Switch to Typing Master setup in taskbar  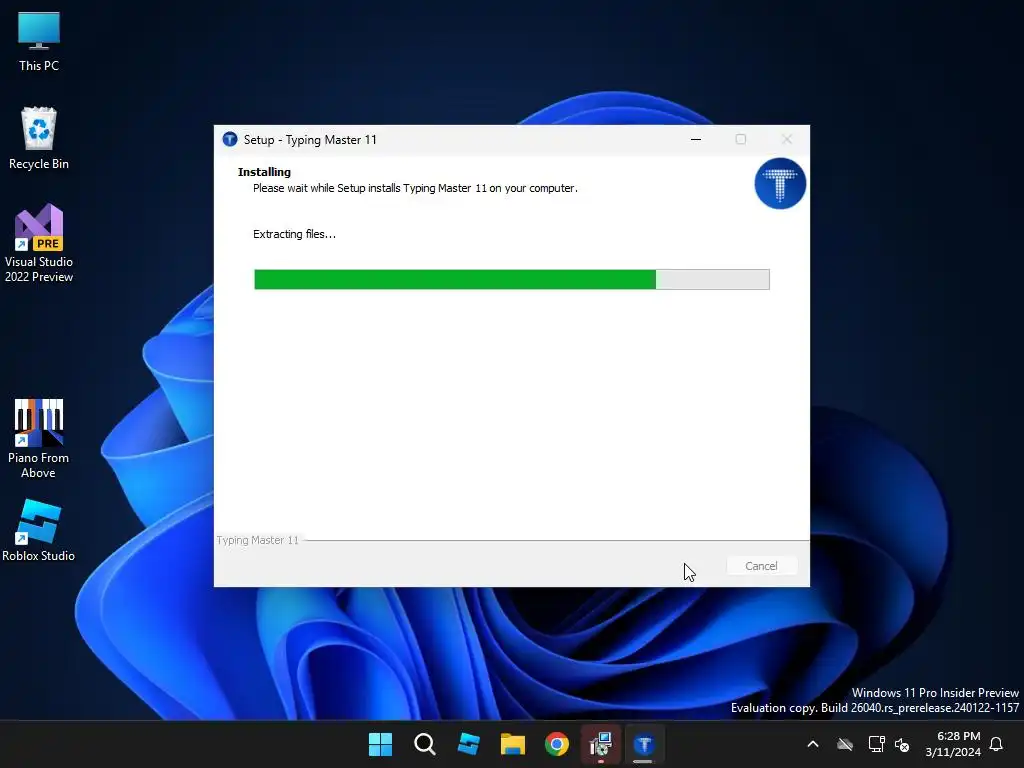click(645, 744)
